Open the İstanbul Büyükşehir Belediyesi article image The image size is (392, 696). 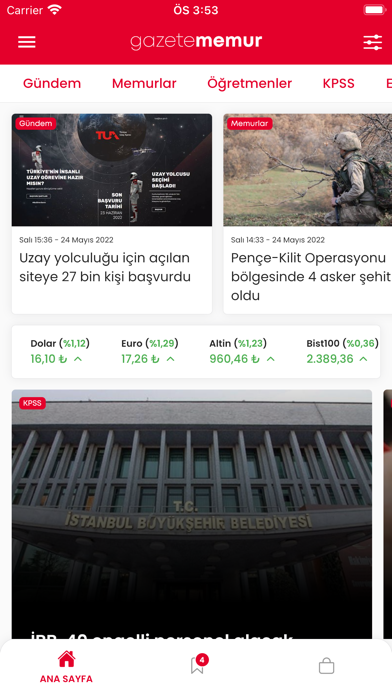coord(192,514)
